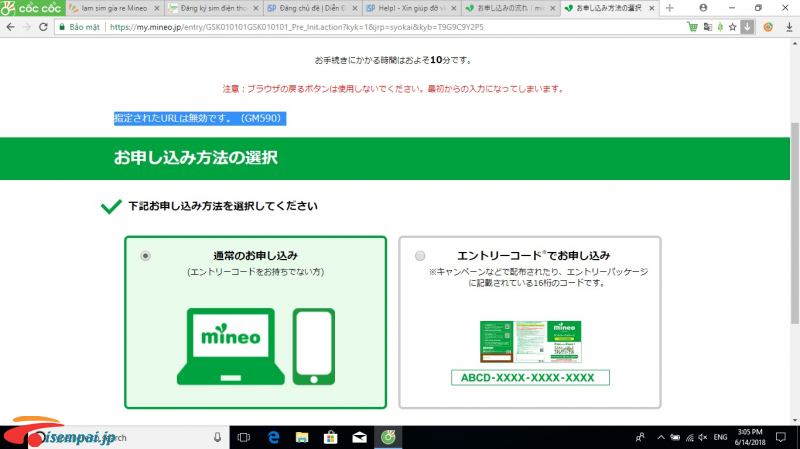The height and width of the screenshot is (449, 800).
Task: Click the highlighted GM590 error message
Action: (199, 118)
